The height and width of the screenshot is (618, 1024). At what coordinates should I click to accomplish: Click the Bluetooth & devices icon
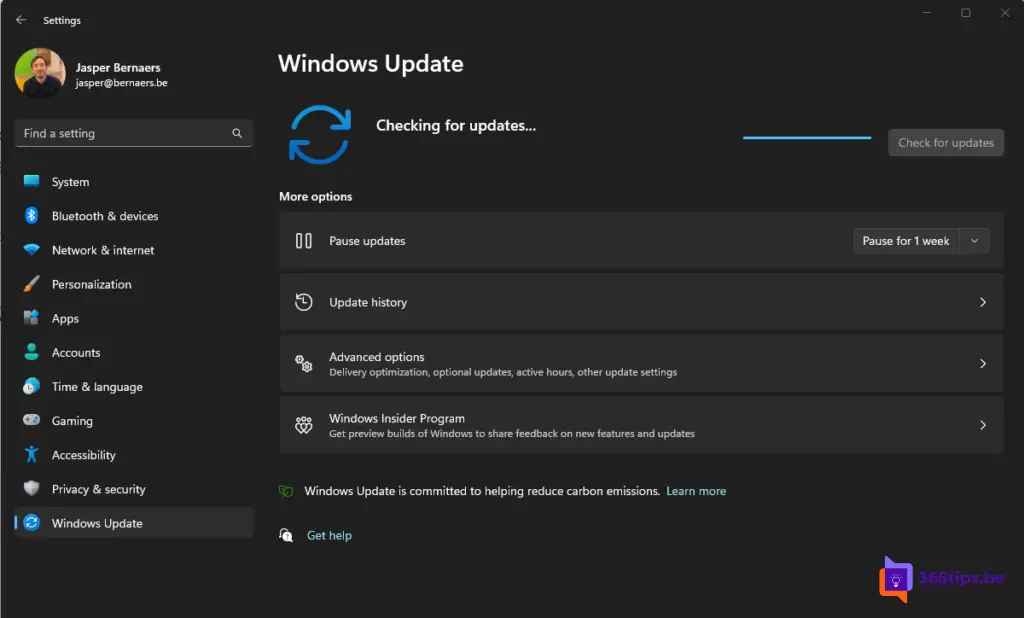point(31,216)
